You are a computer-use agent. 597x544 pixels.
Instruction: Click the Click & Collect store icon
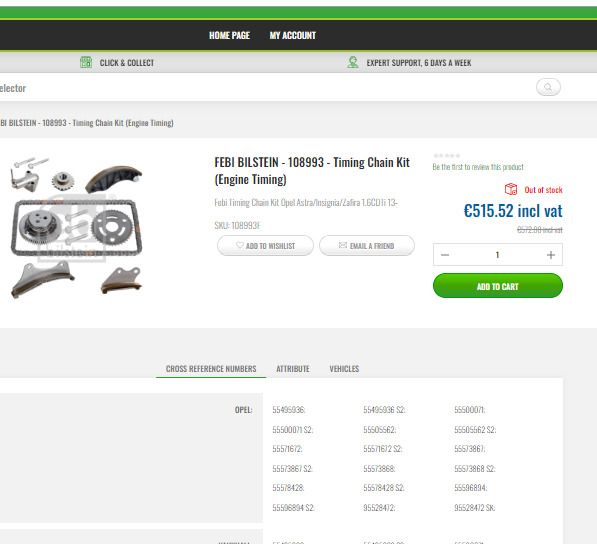(x=86, y=62)
